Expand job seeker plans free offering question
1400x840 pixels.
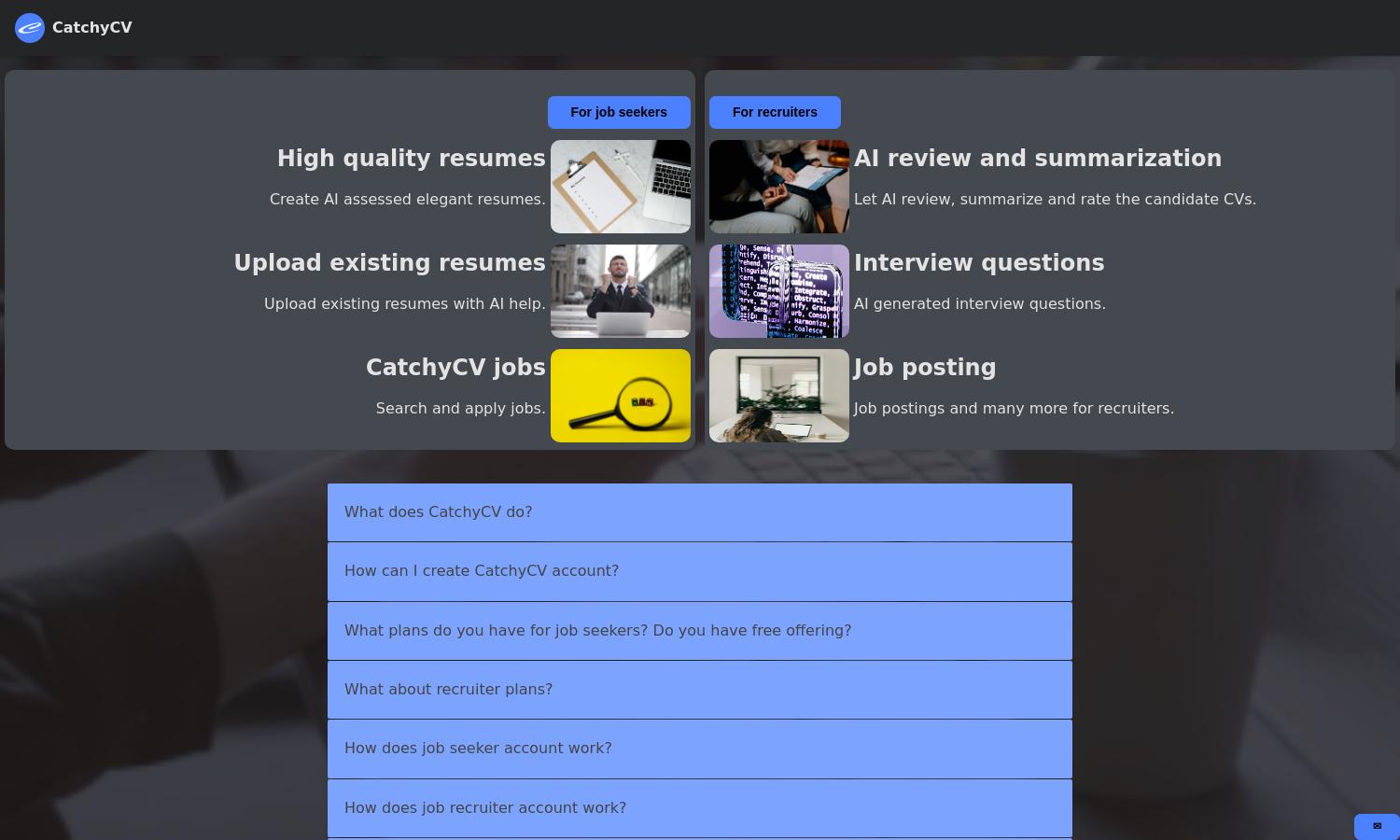pos(700,631)
